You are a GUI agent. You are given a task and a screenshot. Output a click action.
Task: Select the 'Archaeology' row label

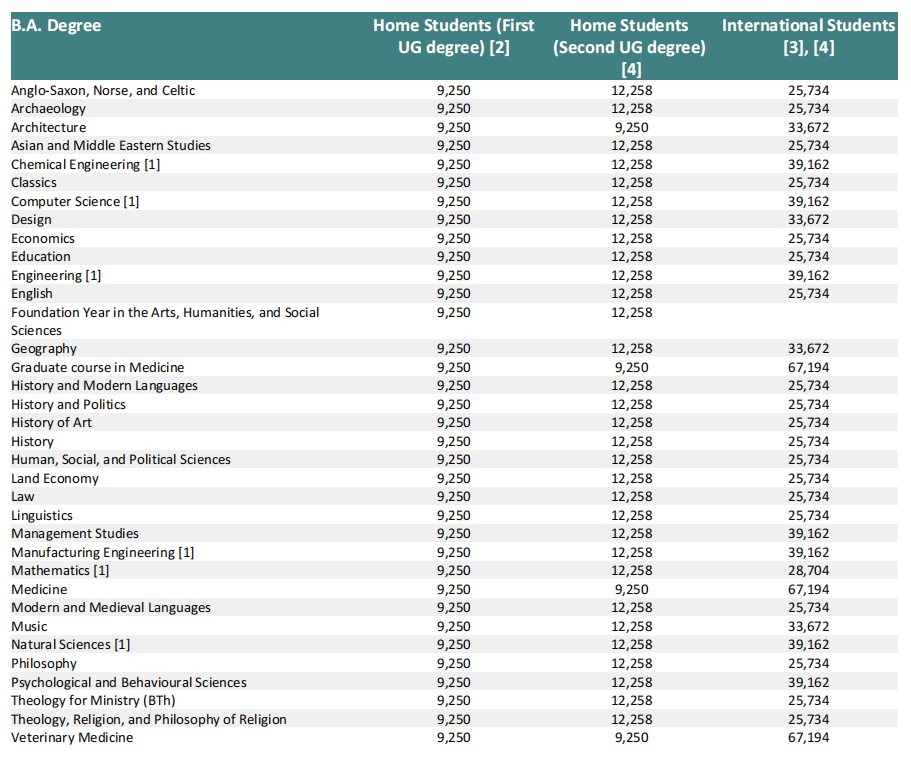(48, 109)
